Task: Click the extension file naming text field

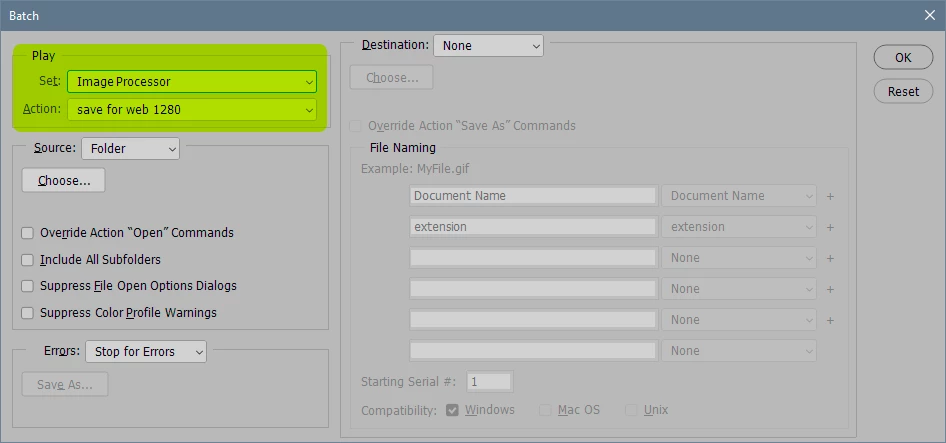Action: coord(533,227)
